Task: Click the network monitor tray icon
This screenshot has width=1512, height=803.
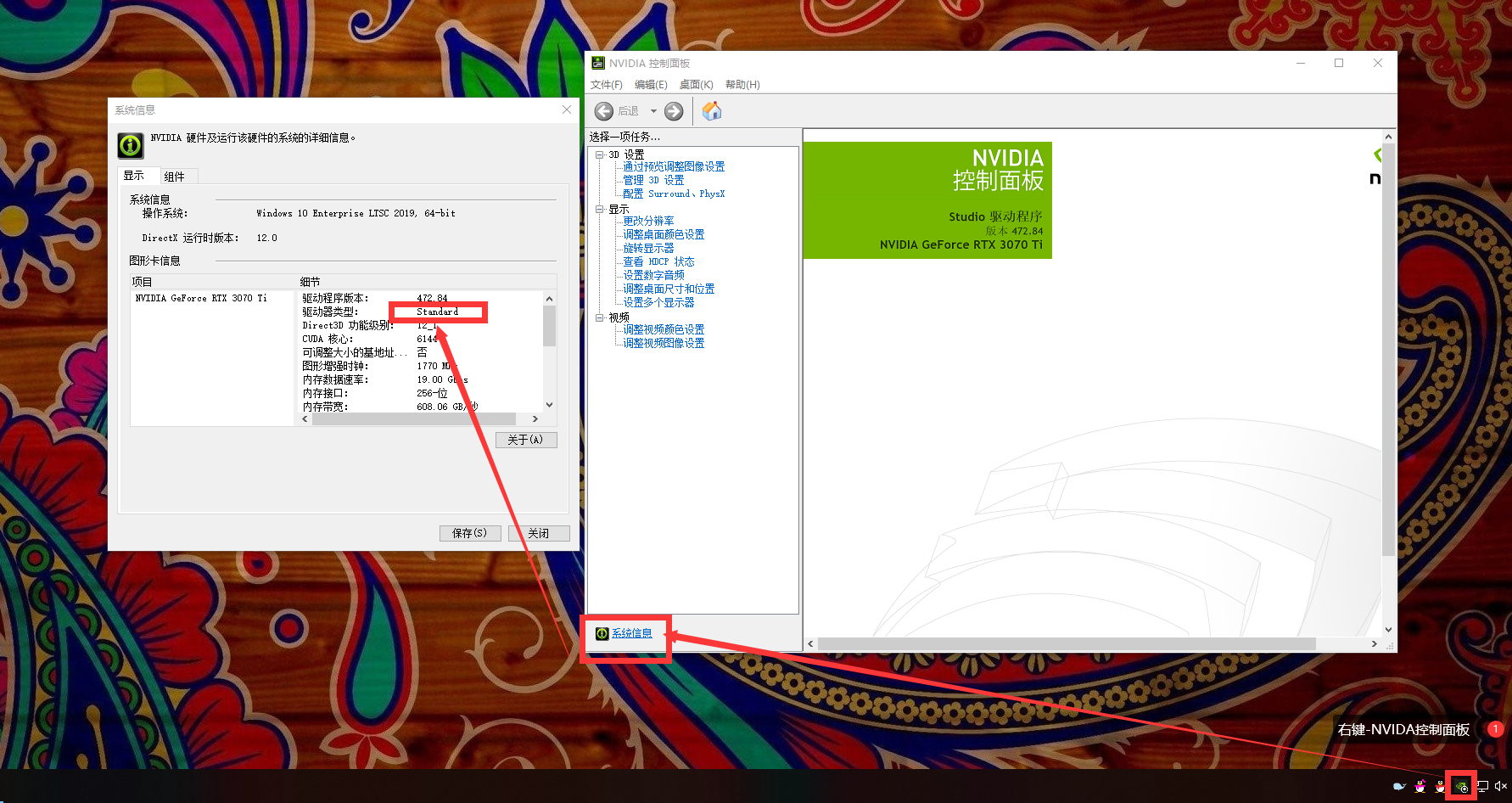Action: click(1482, 787)
